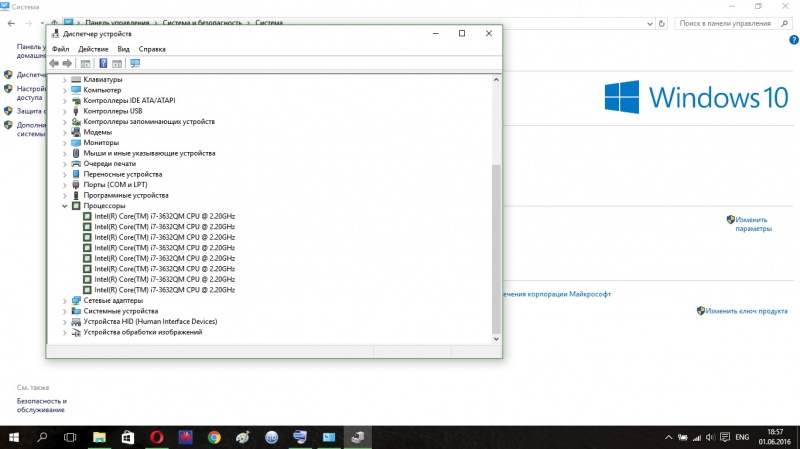Open the Windows Start menu

[x=14, y=437]
